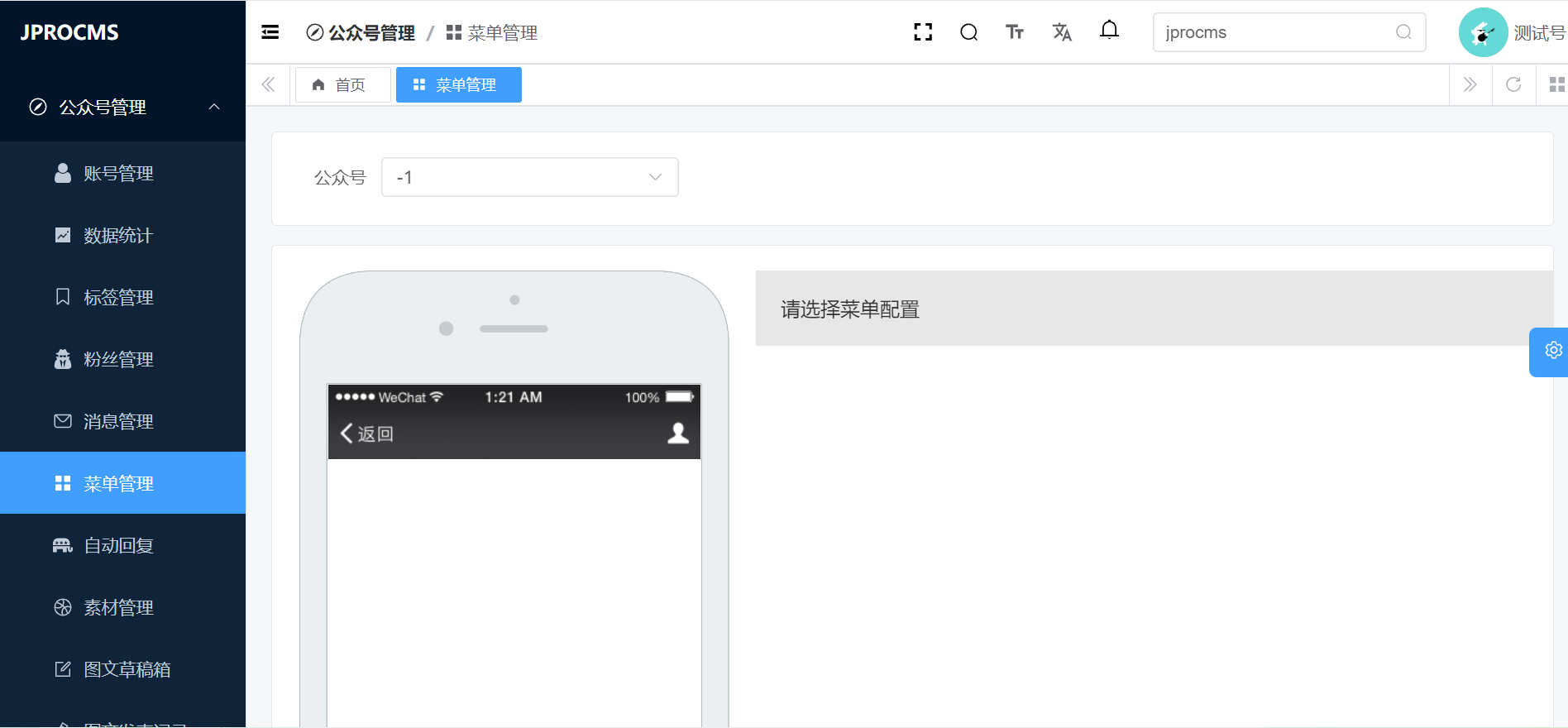Click profile icon in phone preview

pos(678,433)
